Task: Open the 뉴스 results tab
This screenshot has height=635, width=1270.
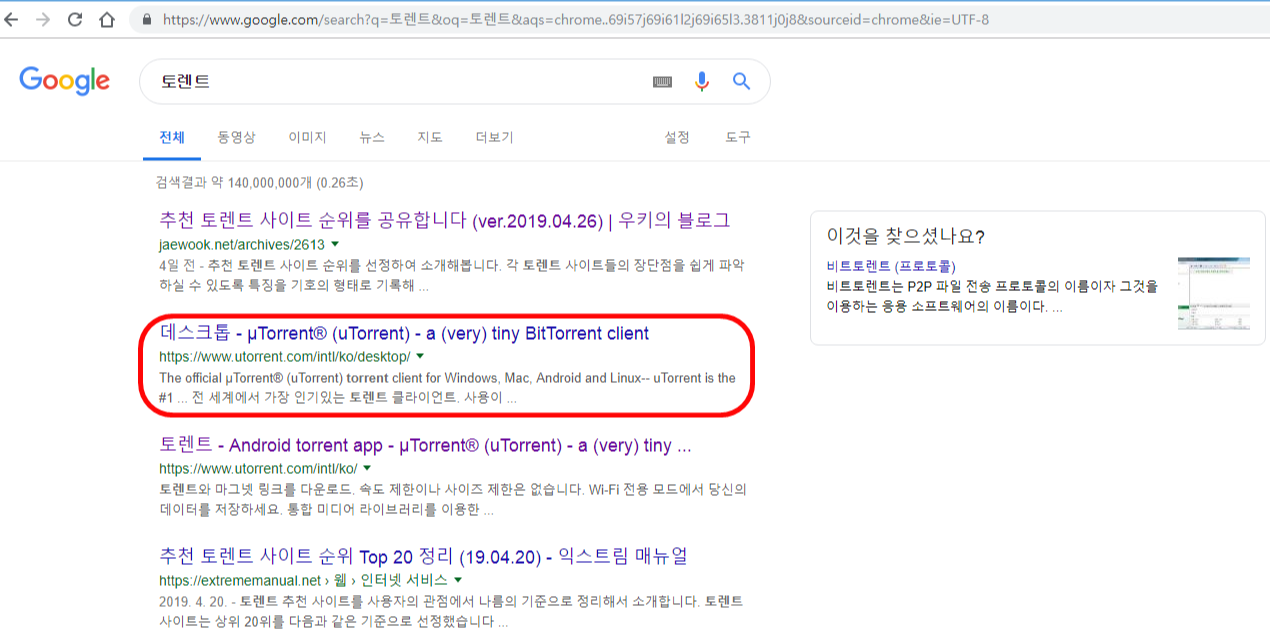Action: (x=372, y=137)
